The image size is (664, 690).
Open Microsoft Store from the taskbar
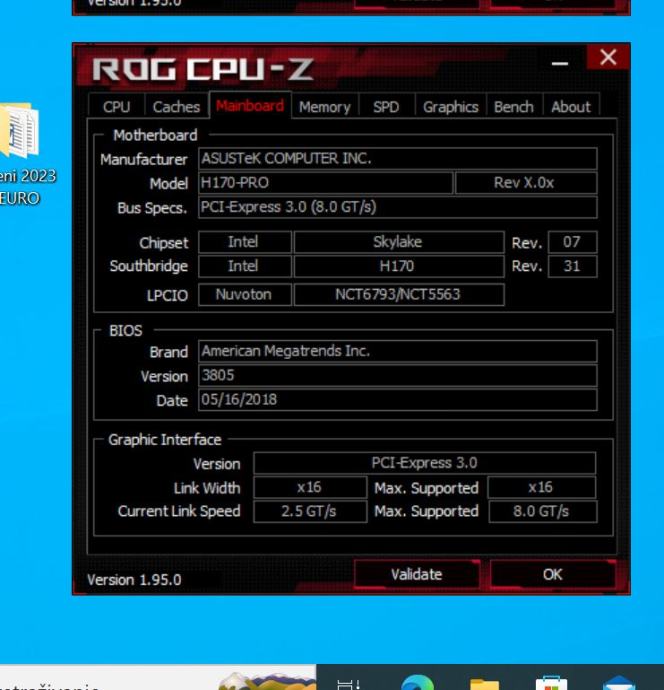[x=551, y=683]
